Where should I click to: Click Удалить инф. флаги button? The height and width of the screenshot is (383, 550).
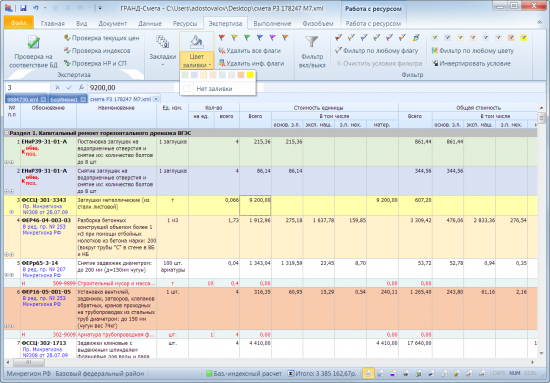pyautogui.click(x=251, y=63)
